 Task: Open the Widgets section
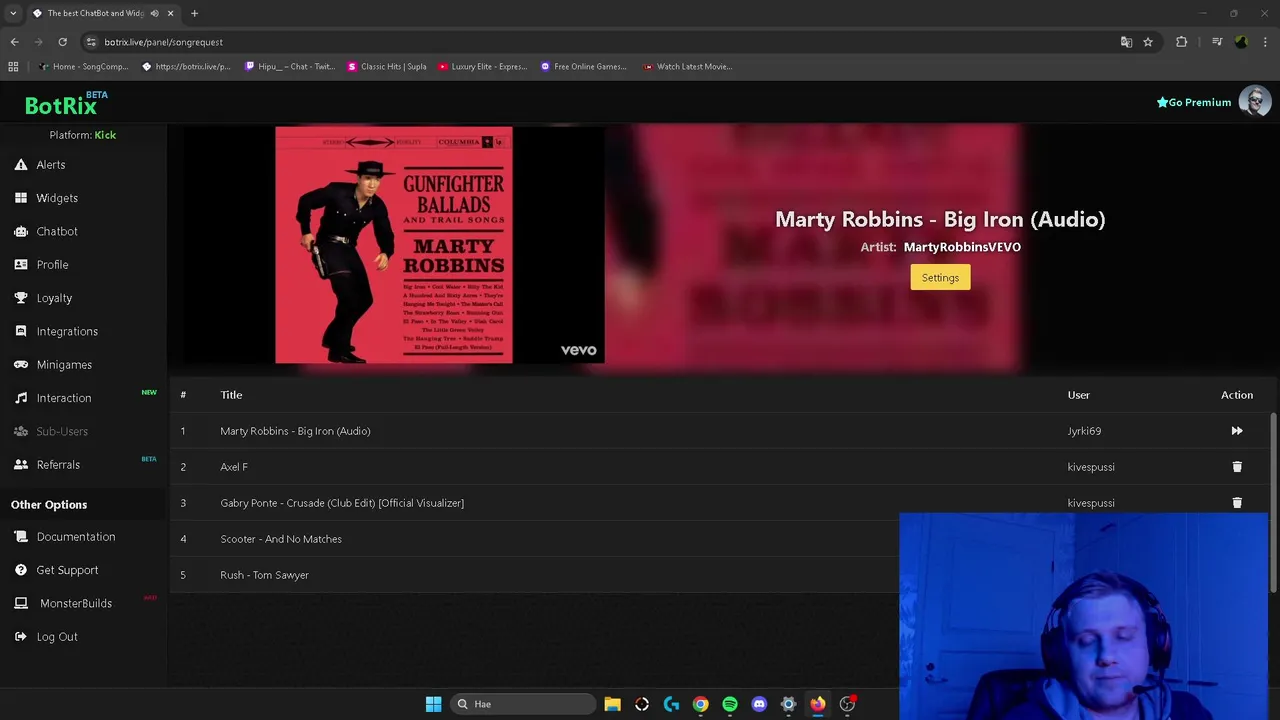click(x=57, y=198)
